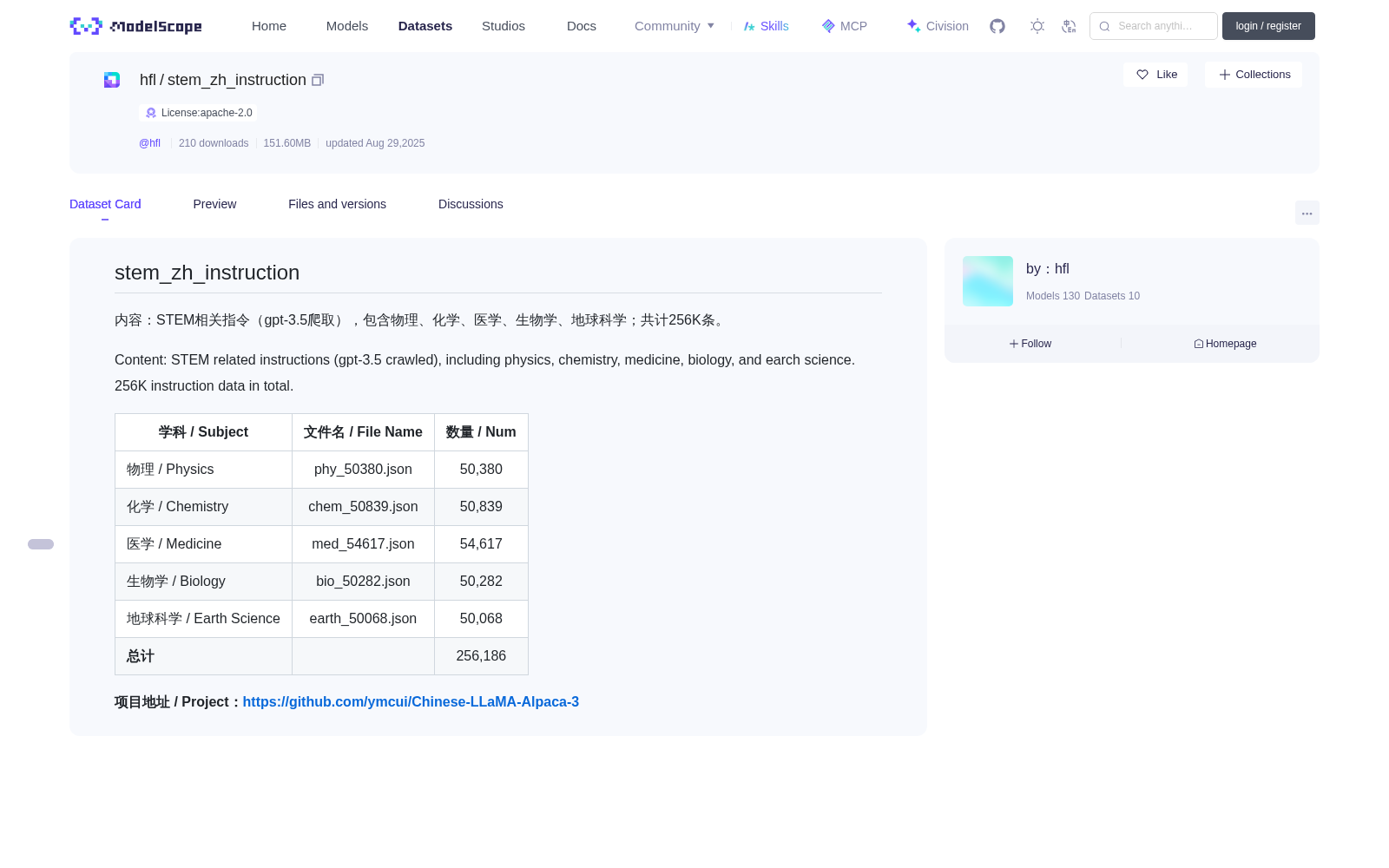Viewport: 1389px width, 868px height.
Task: Select the Dataset Card tab
Action: click(x=105, y=204)
